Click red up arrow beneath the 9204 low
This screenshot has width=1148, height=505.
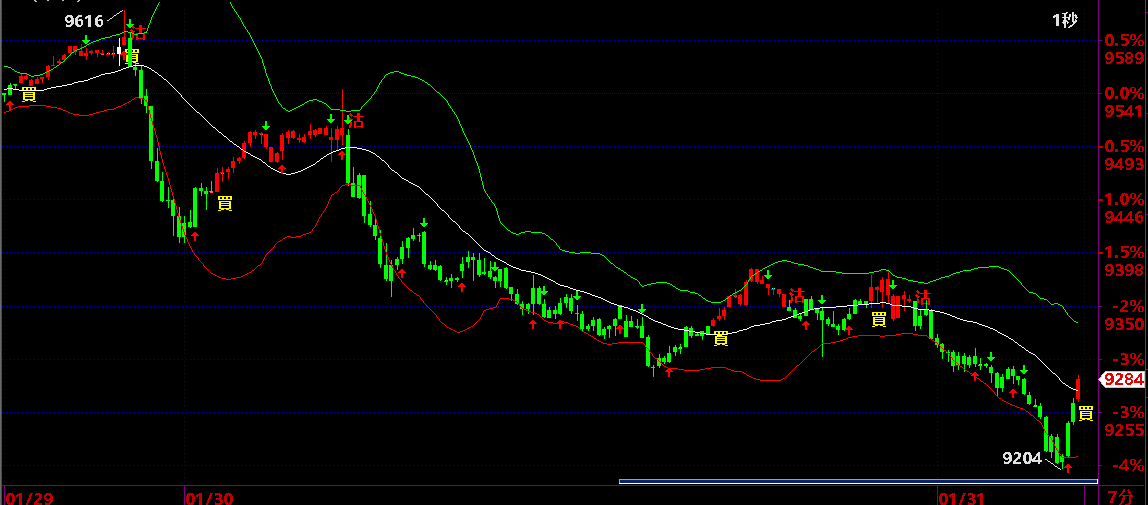click(1068, 468)
